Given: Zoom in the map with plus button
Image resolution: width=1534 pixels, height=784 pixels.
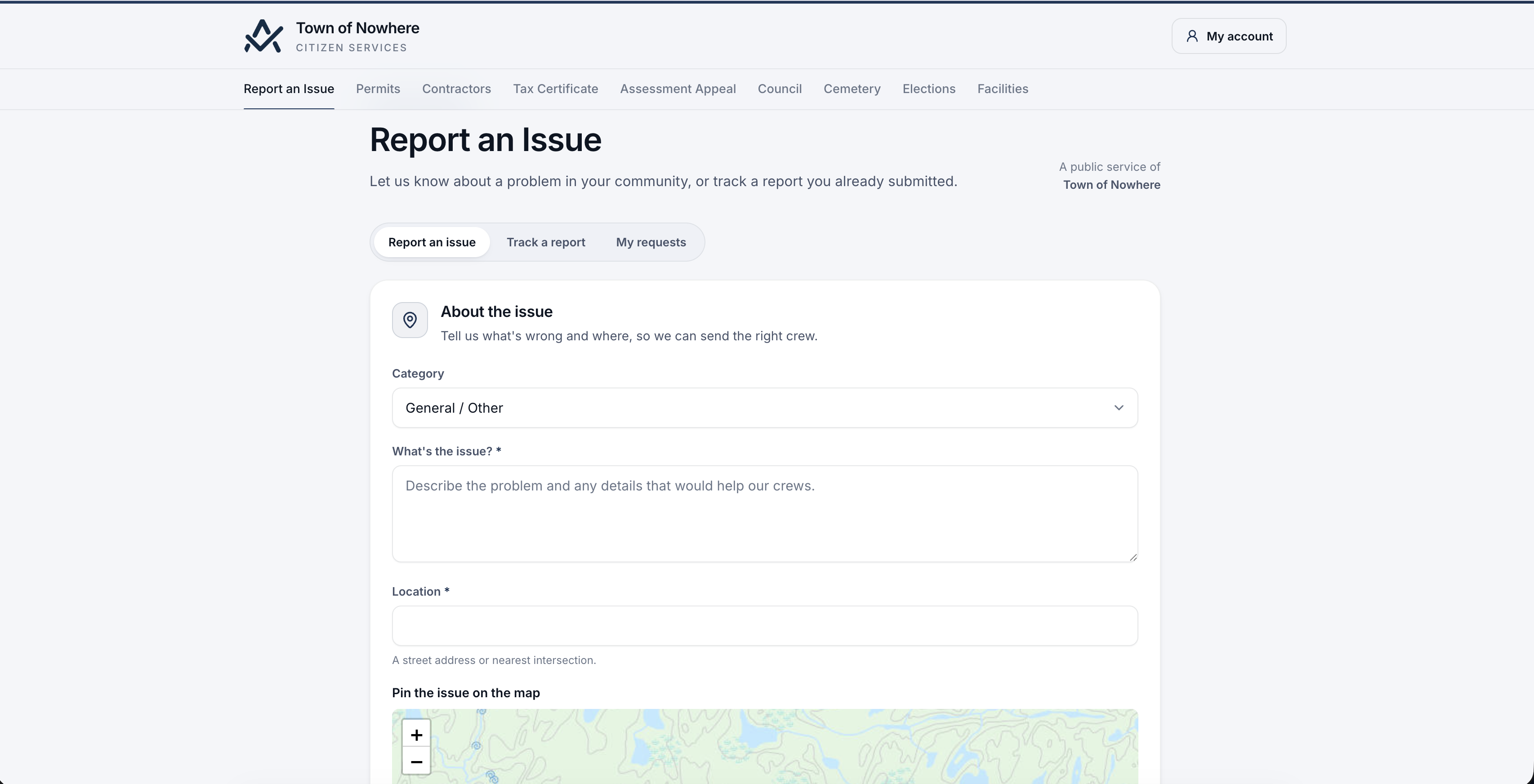Looking at the screenshot, I should [x=416, y=735].
